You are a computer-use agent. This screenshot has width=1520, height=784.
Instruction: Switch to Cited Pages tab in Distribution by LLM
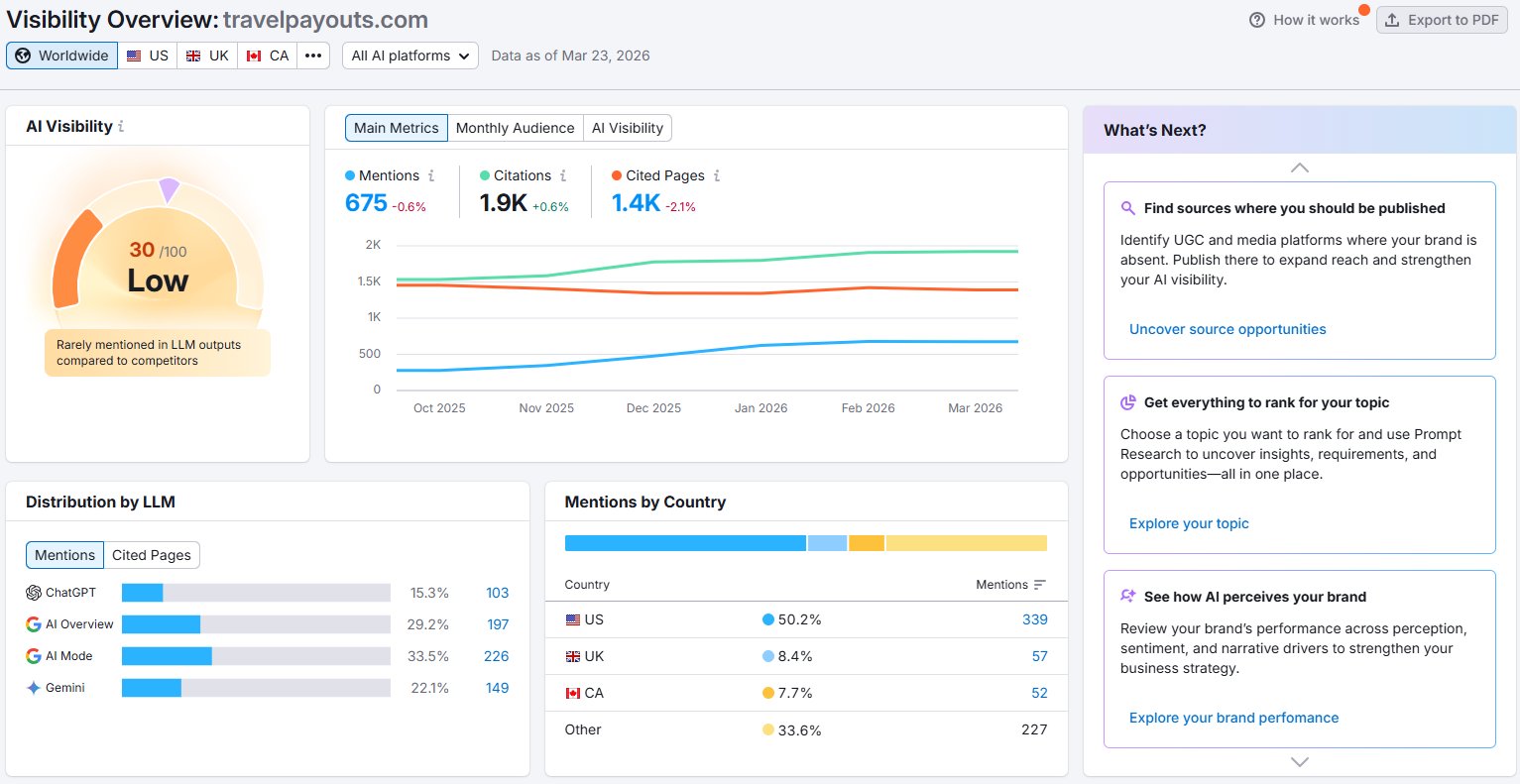(x=152, y=555)
